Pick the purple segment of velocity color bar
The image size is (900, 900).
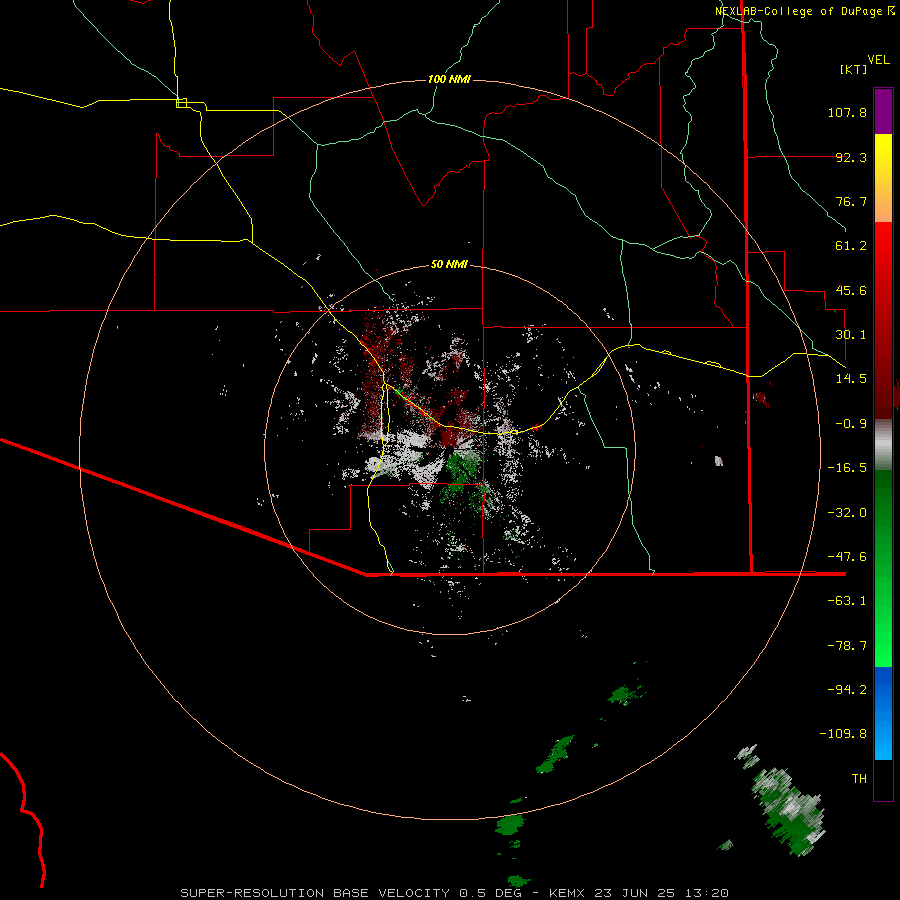coord(883,111)
